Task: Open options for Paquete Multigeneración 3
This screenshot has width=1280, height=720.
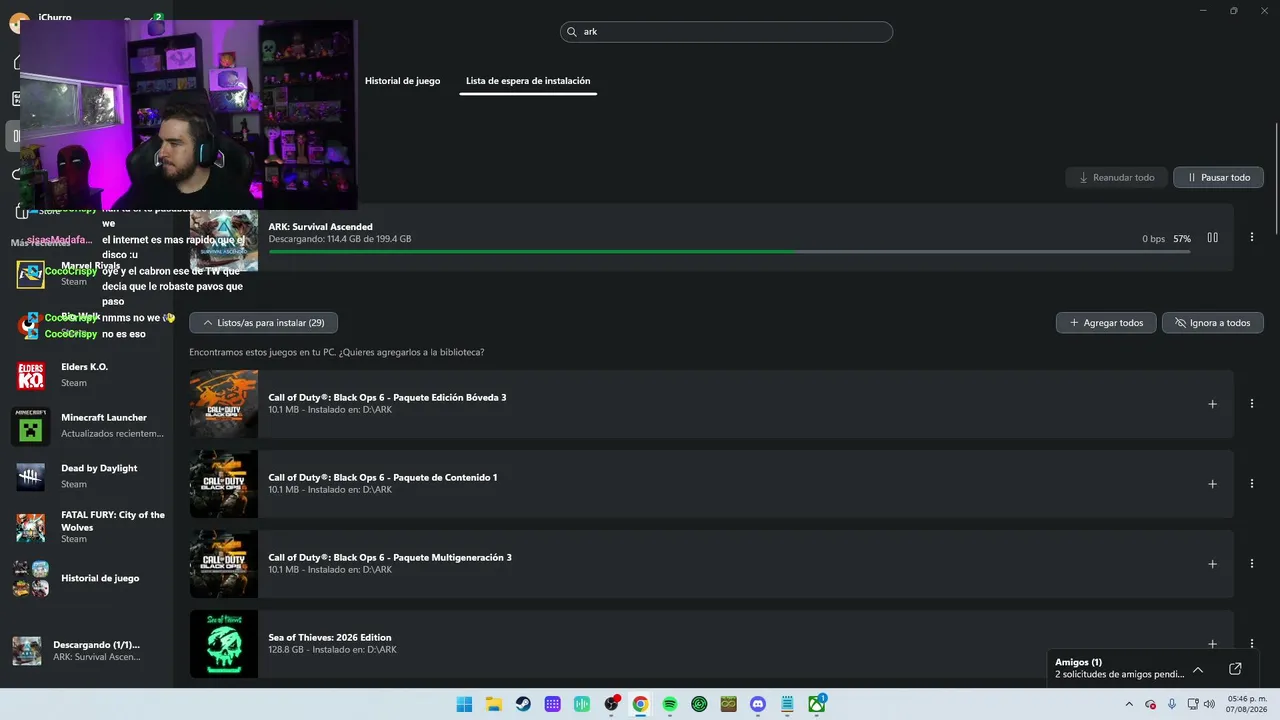Action: (1252, 564)
